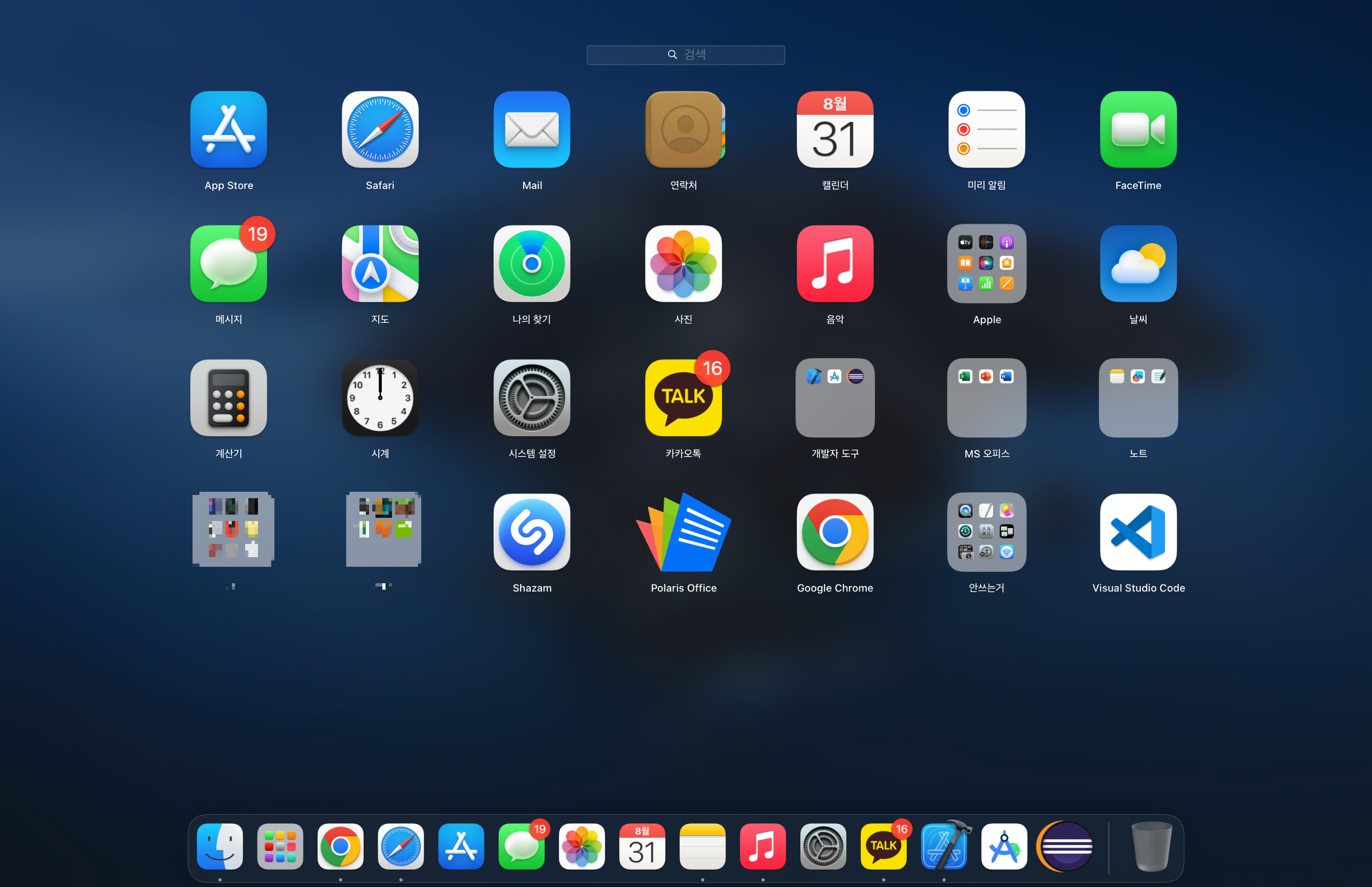
Task: Click Finder in the Dock
Action: [x=220, y=846]
